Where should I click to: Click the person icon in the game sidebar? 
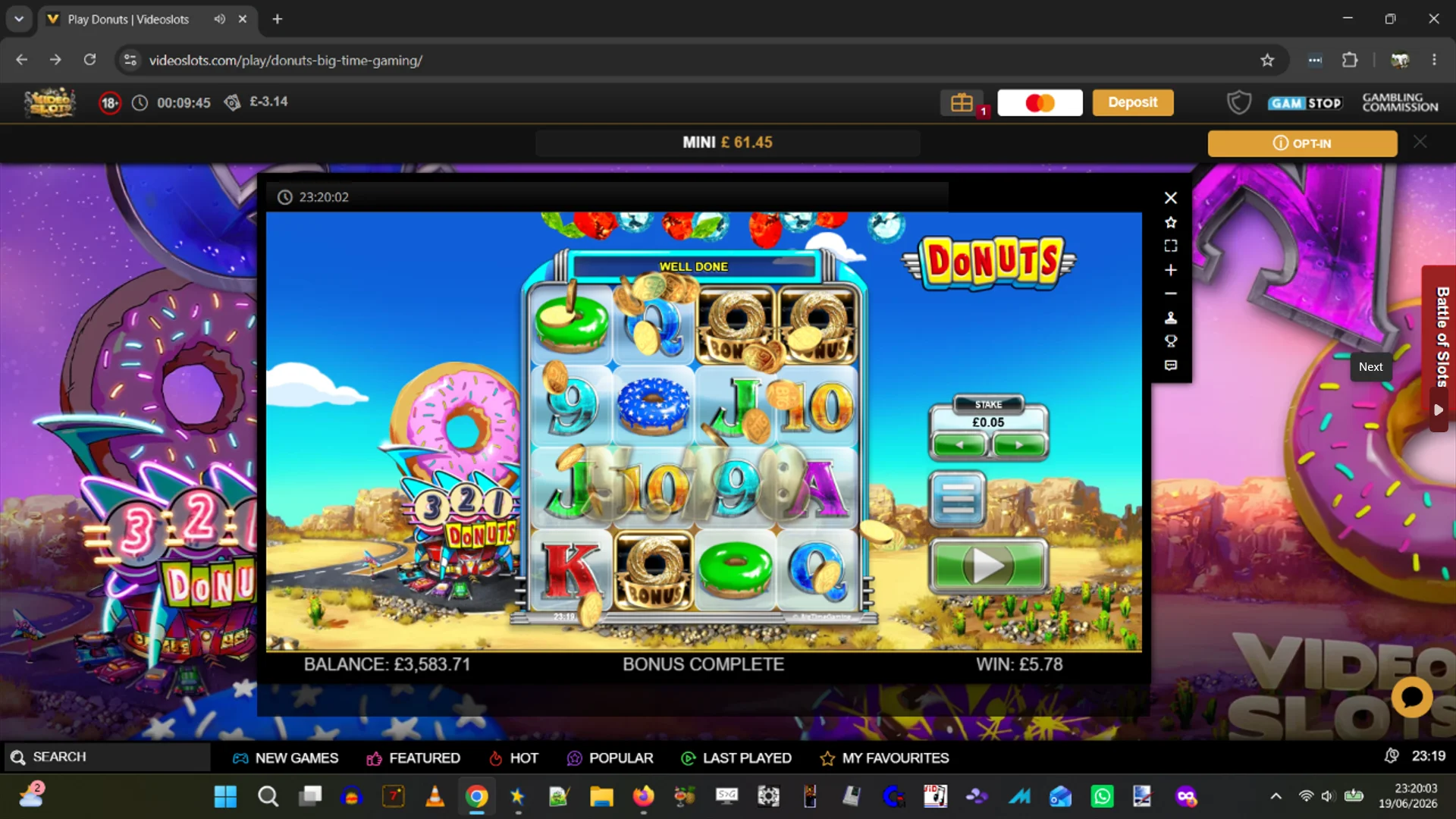point(1171,318)
